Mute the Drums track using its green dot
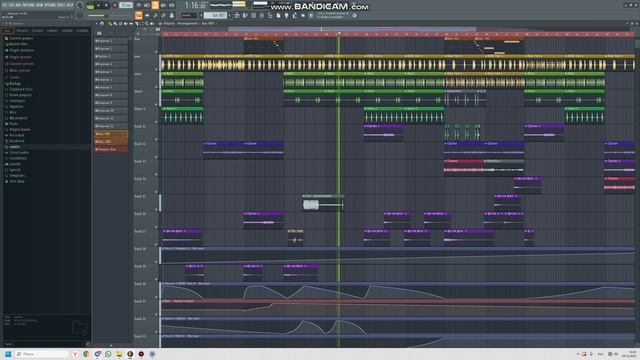The width and height of the screenshot is (640, 360). coord(156,104)
